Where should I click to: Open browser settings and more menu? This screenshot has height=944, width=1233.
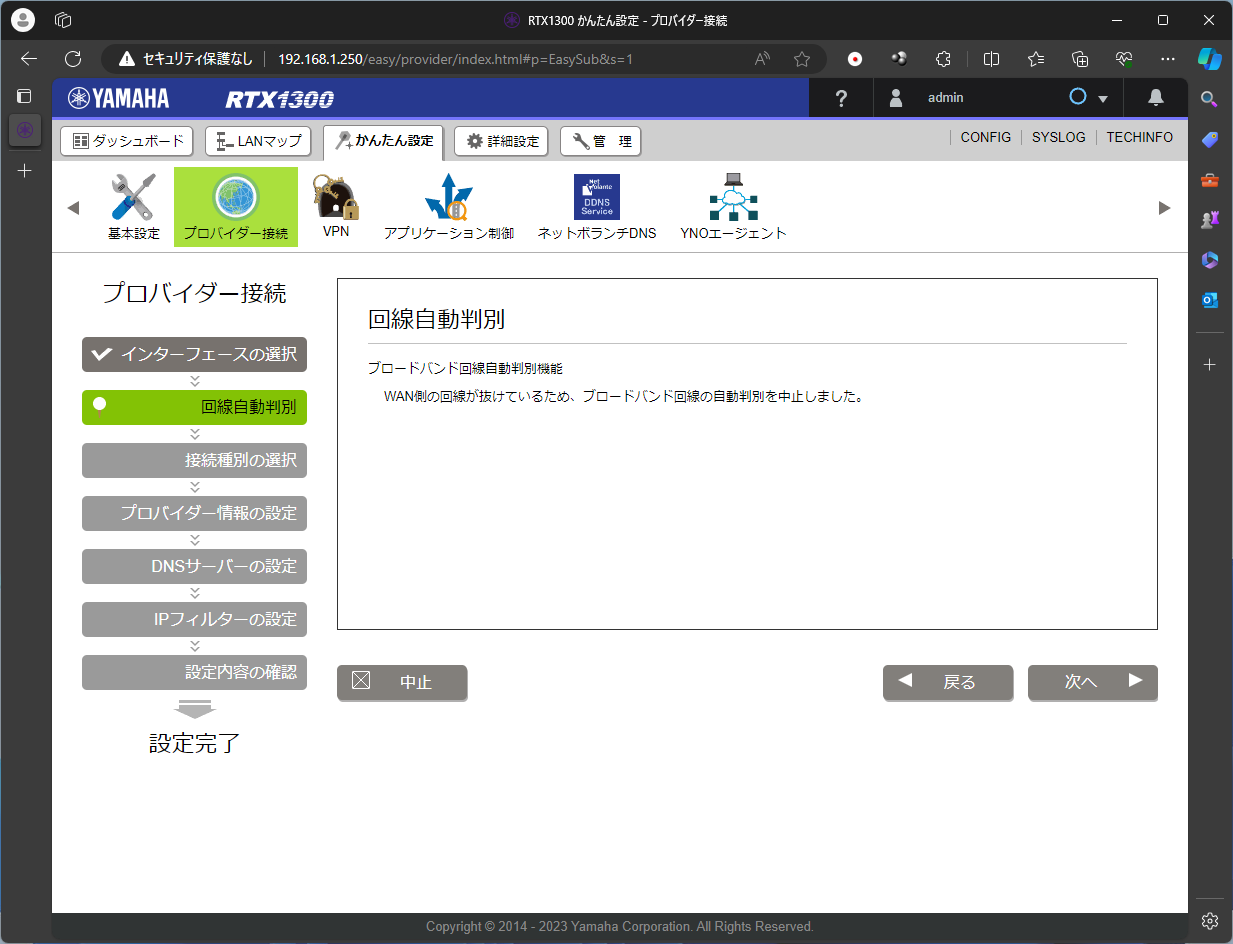[x=1168, y=59]
